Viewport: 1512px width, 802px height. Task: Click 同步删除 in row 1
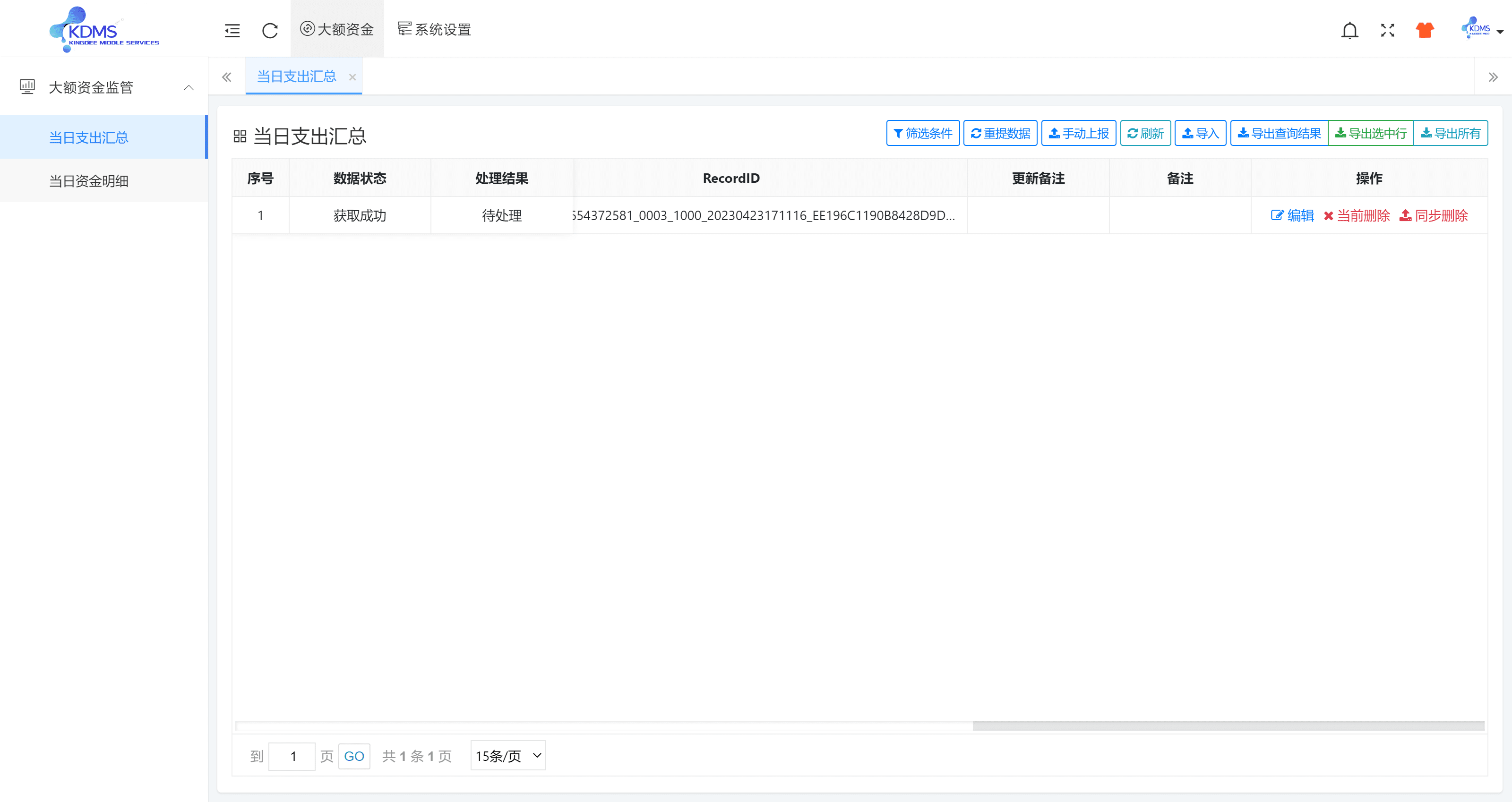(x=1434, y=215)
